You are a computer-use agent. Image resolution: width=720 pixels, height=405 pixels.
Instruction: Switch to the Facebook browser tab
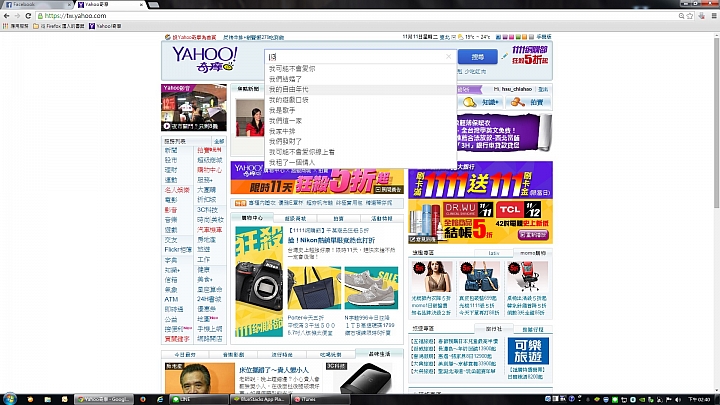coord(37,4)
